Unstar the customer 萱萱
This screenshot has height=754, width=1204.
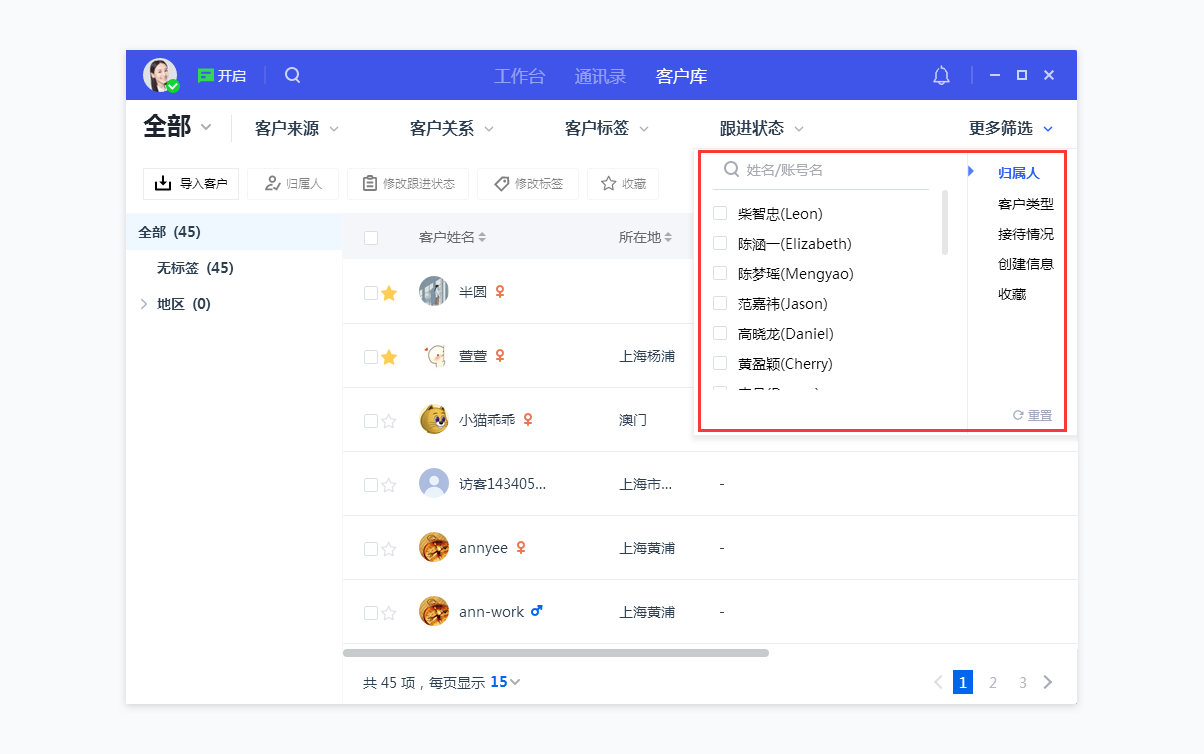click(389, 357)
